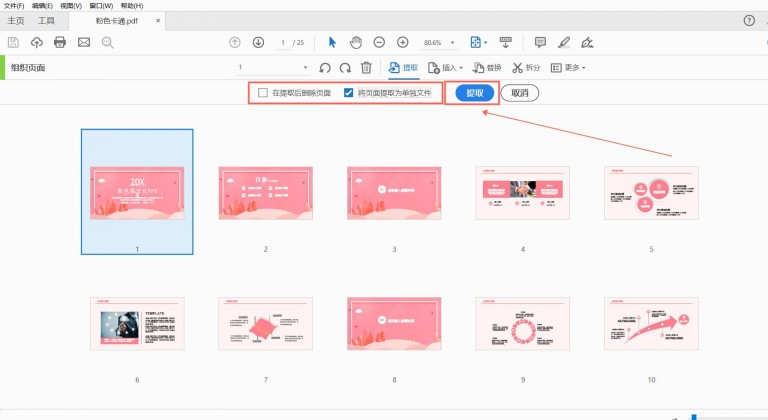Enable 在提取后删除页面 checkbox

click(263, 93)
